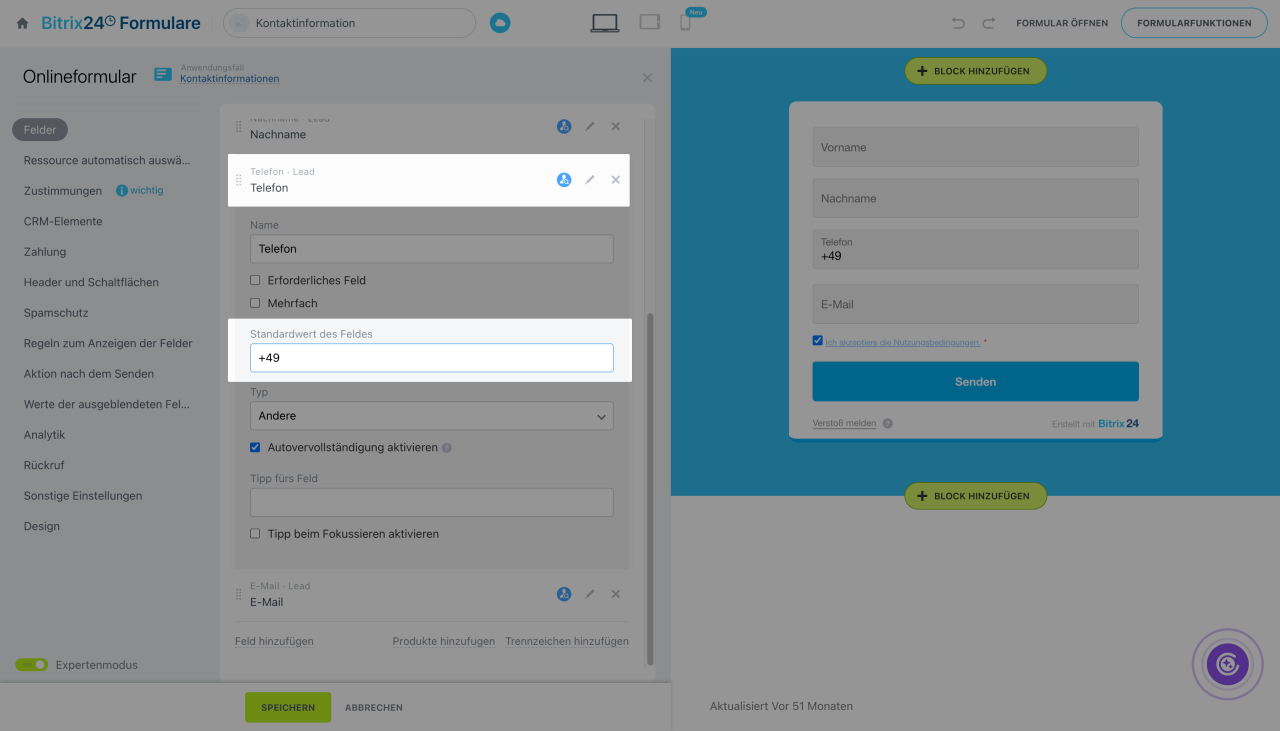Remove the Telefon field
Screen dimensions: 1280x731
tap(615, 180)
